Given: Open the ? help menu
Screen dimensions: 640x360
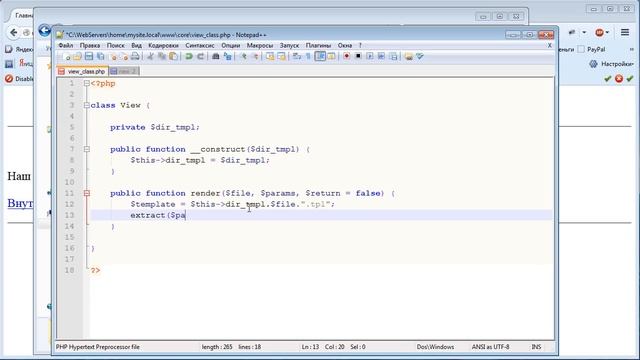Looking at the screenshot, I should (x=360, y=45).
